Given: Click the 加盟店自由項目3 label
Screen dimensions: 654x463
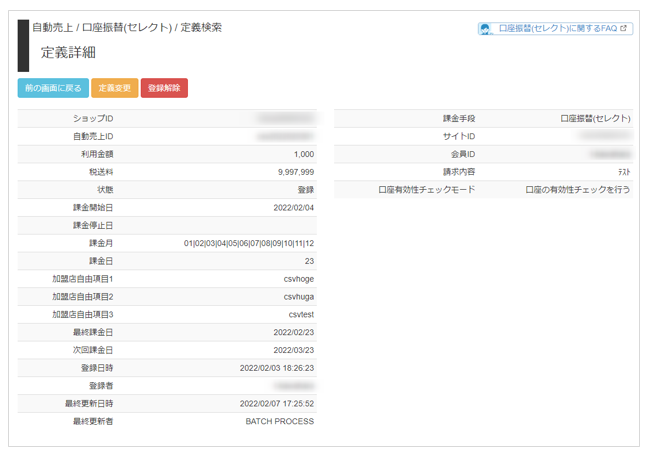Looking at the screenshot, I should 83,315.
